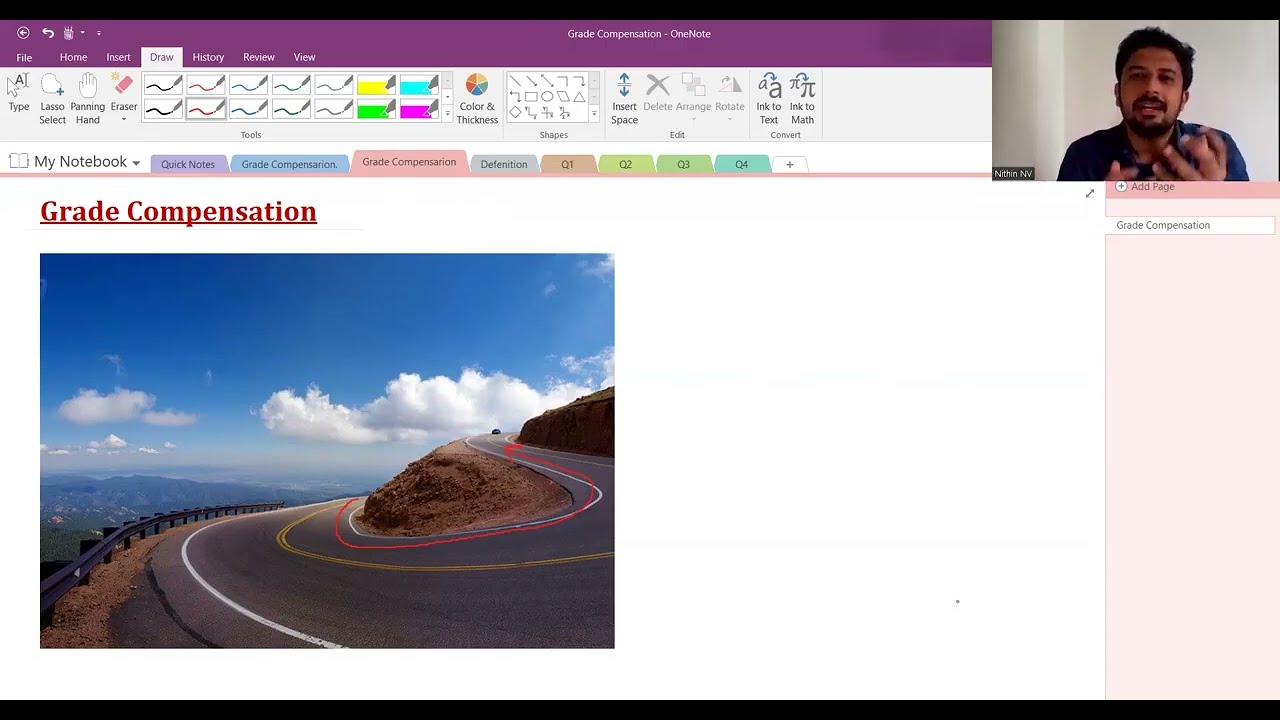The width and height of the screenshot is (1280, 720).
Task: Click the Delete button in Edit group
Action: (658, 93)
